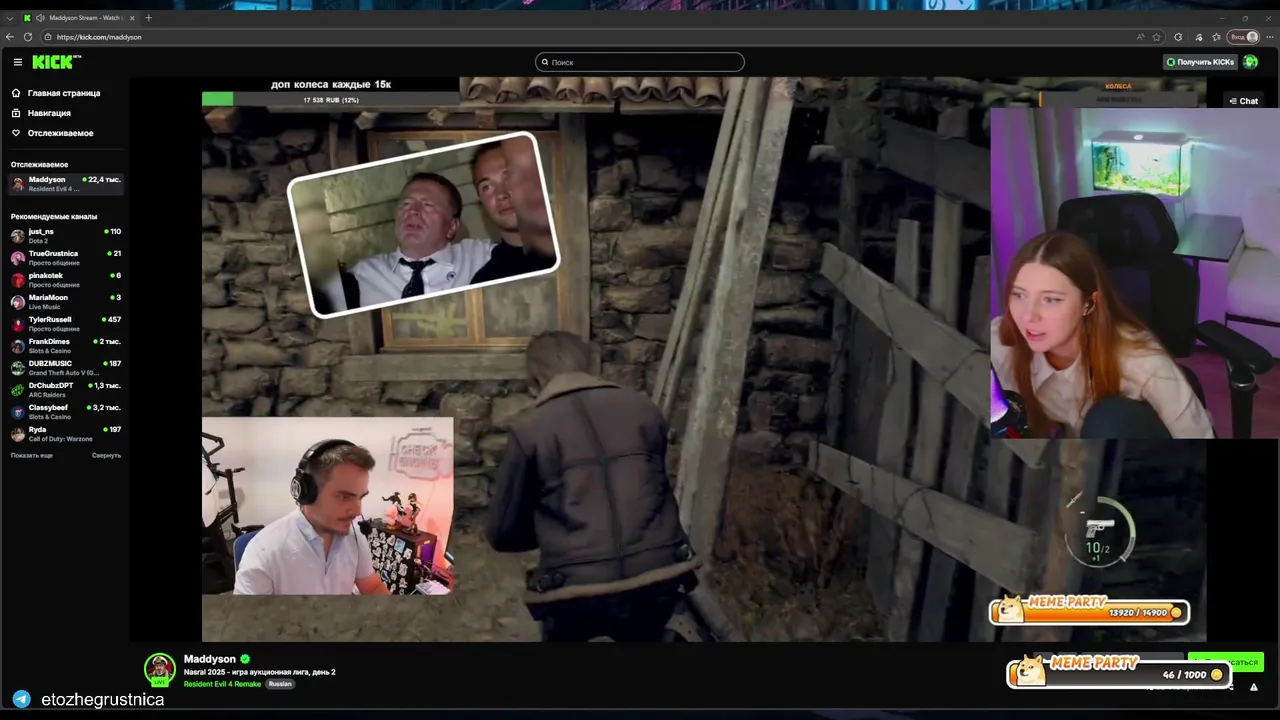Click the Получить KICKs button

1200,62
